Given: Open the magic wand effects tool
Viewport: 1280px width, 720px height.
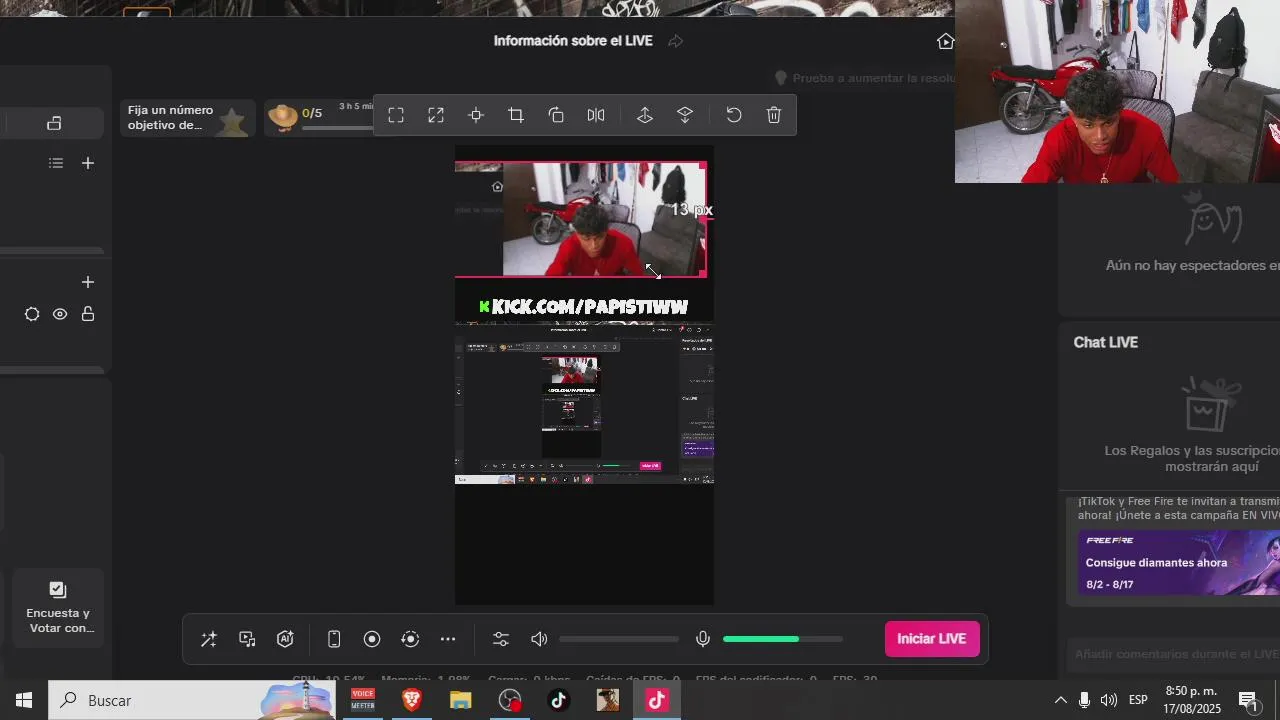Looking at the screenshot, I should (x=209, y=639).
